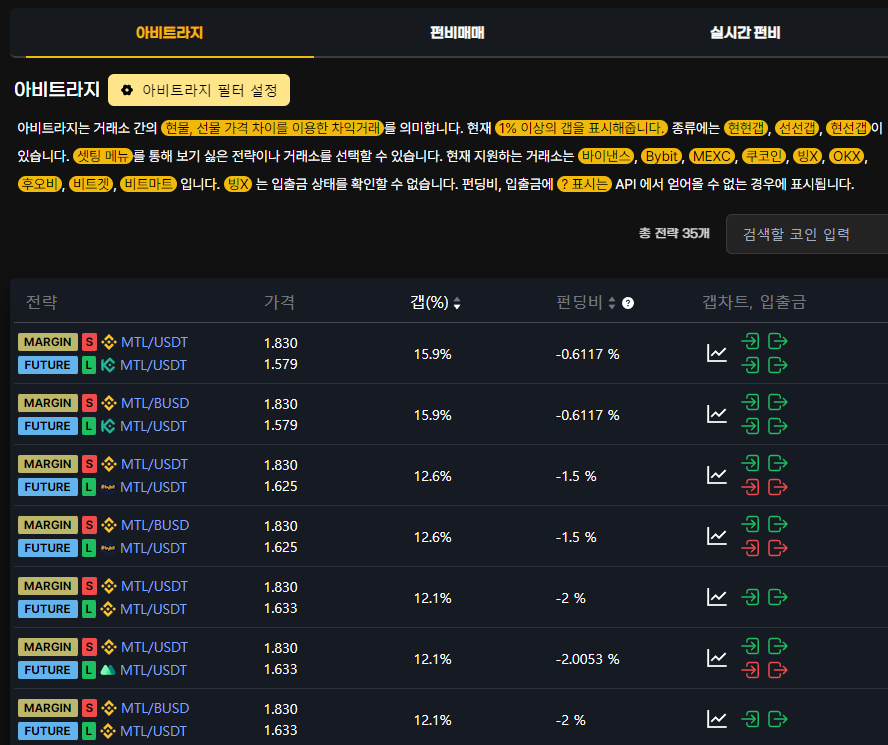Click the highlighted MEXC exchange label
The image size is (888, 745).
tap(711, 156)
